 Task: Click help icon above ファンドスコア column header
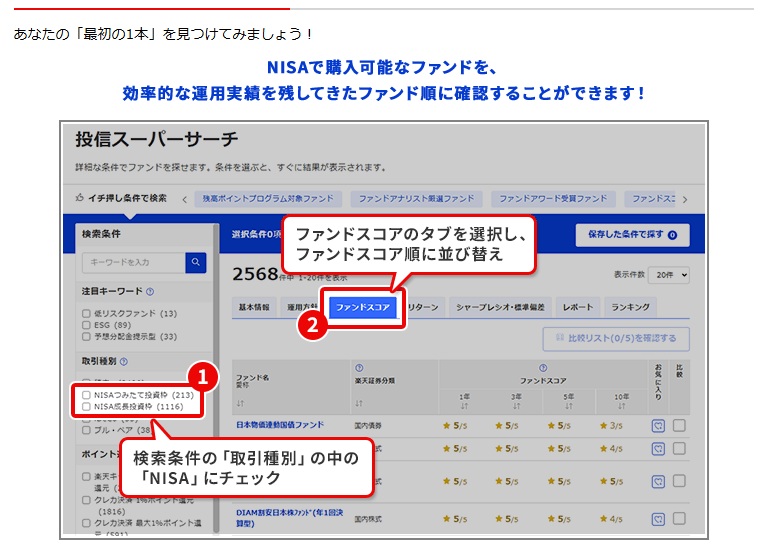(543, 368)
